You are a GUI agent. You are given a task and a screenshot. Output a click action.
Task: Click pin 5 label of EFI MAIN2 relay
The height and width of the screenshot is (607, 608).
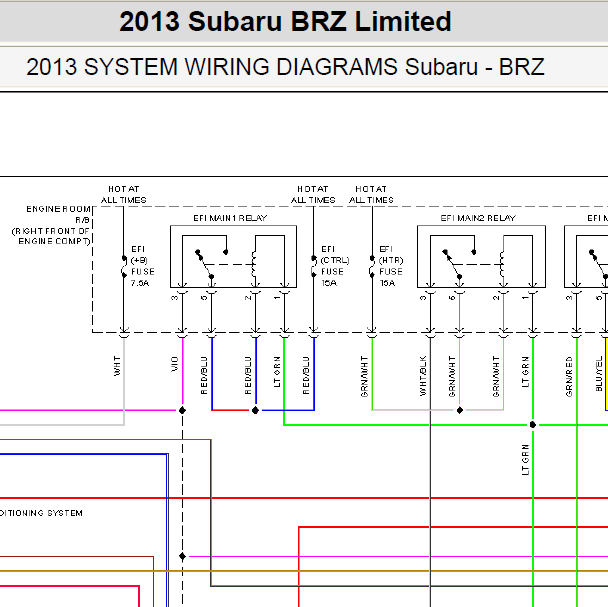click(452, 297)
